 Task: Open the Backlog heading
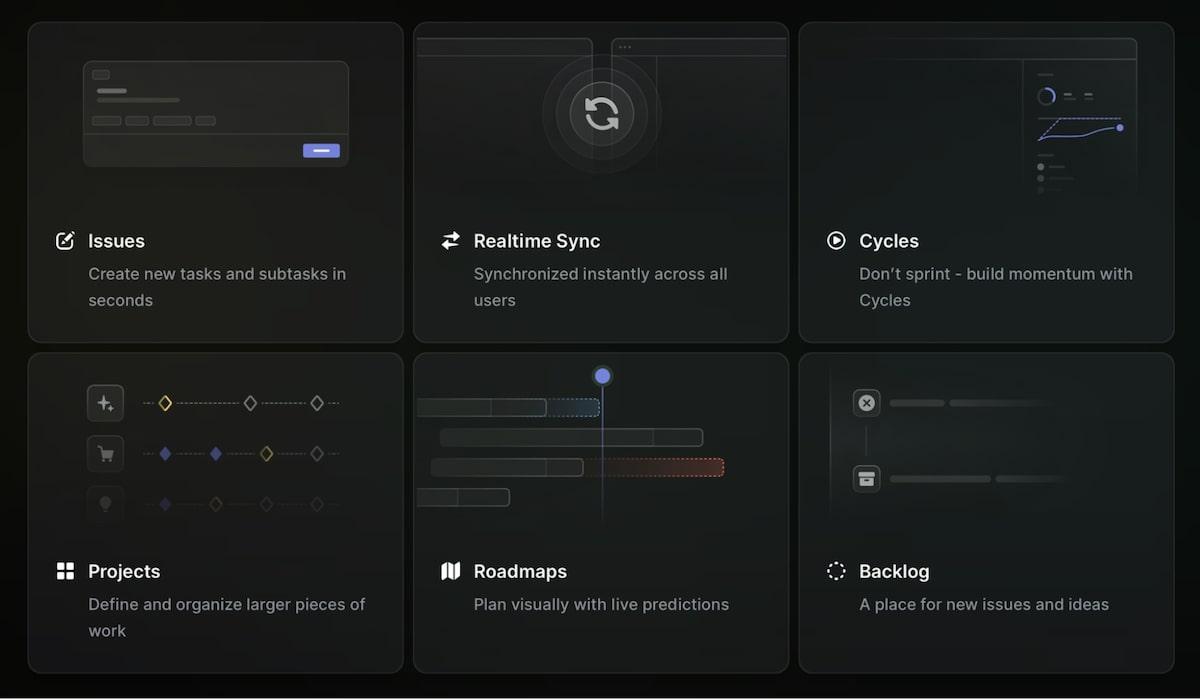coord(894,571)
